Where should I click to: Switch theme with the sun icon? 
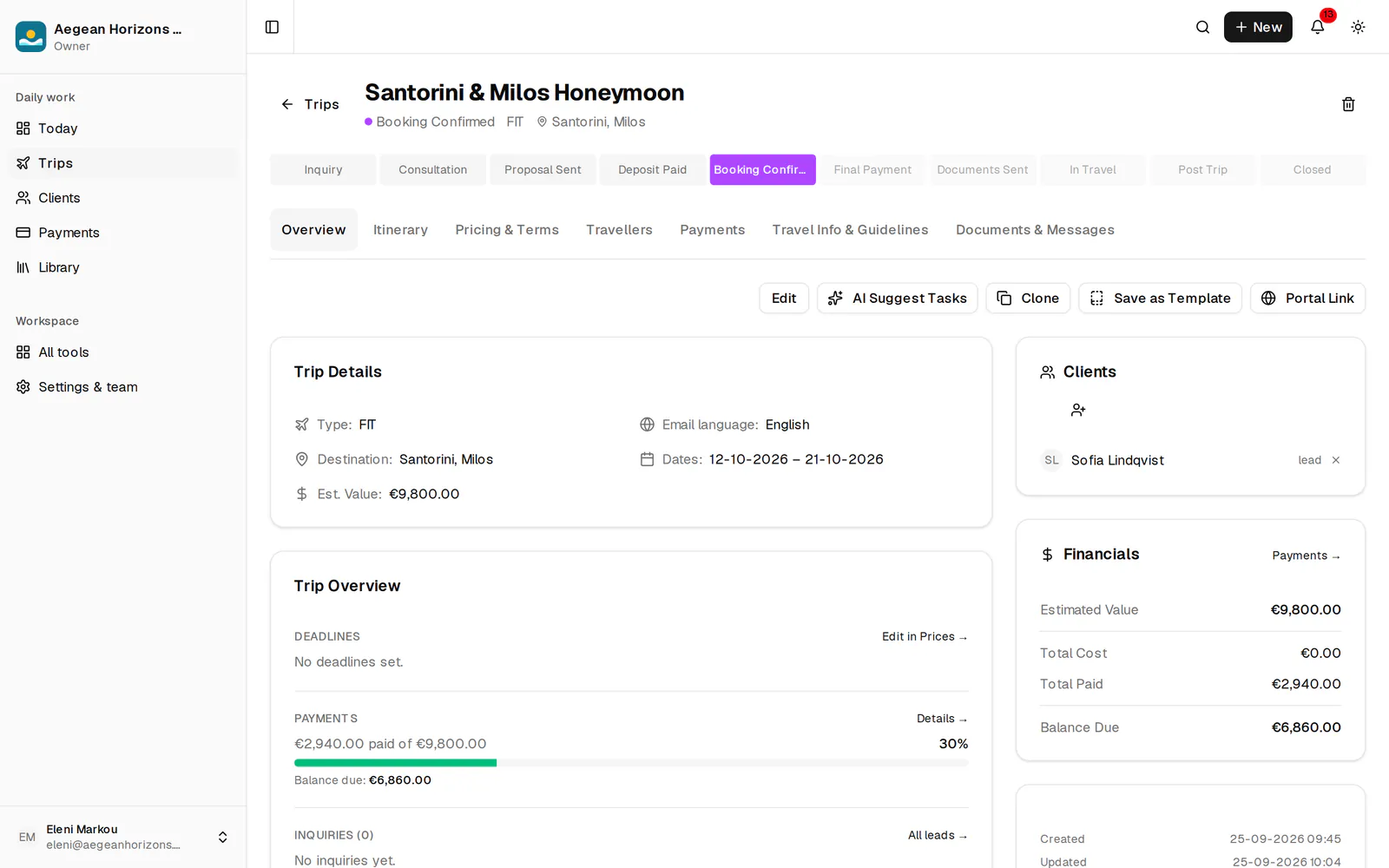tap(1358, 27)
